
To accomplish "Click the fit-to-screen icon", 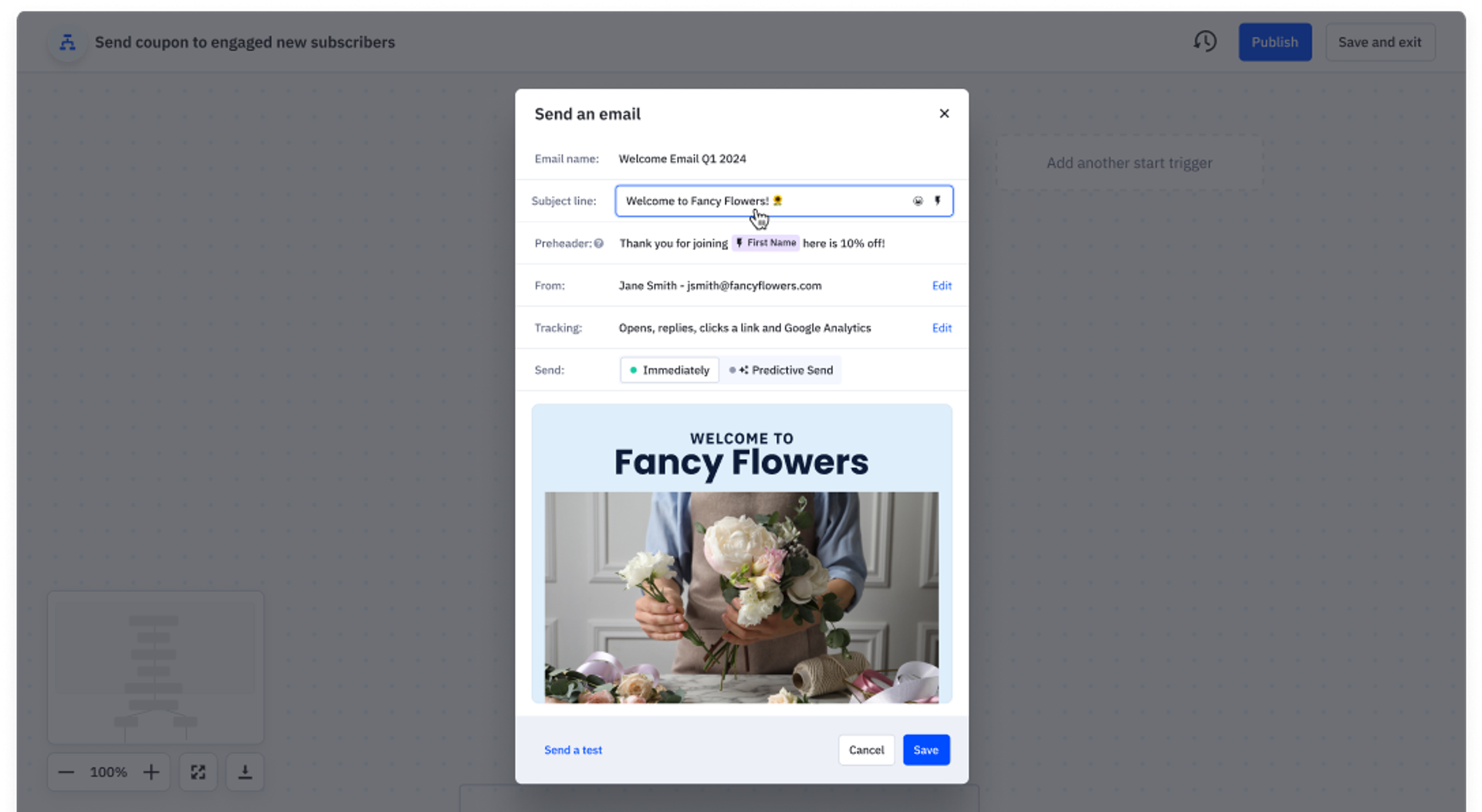I will (x=198, y=772).
